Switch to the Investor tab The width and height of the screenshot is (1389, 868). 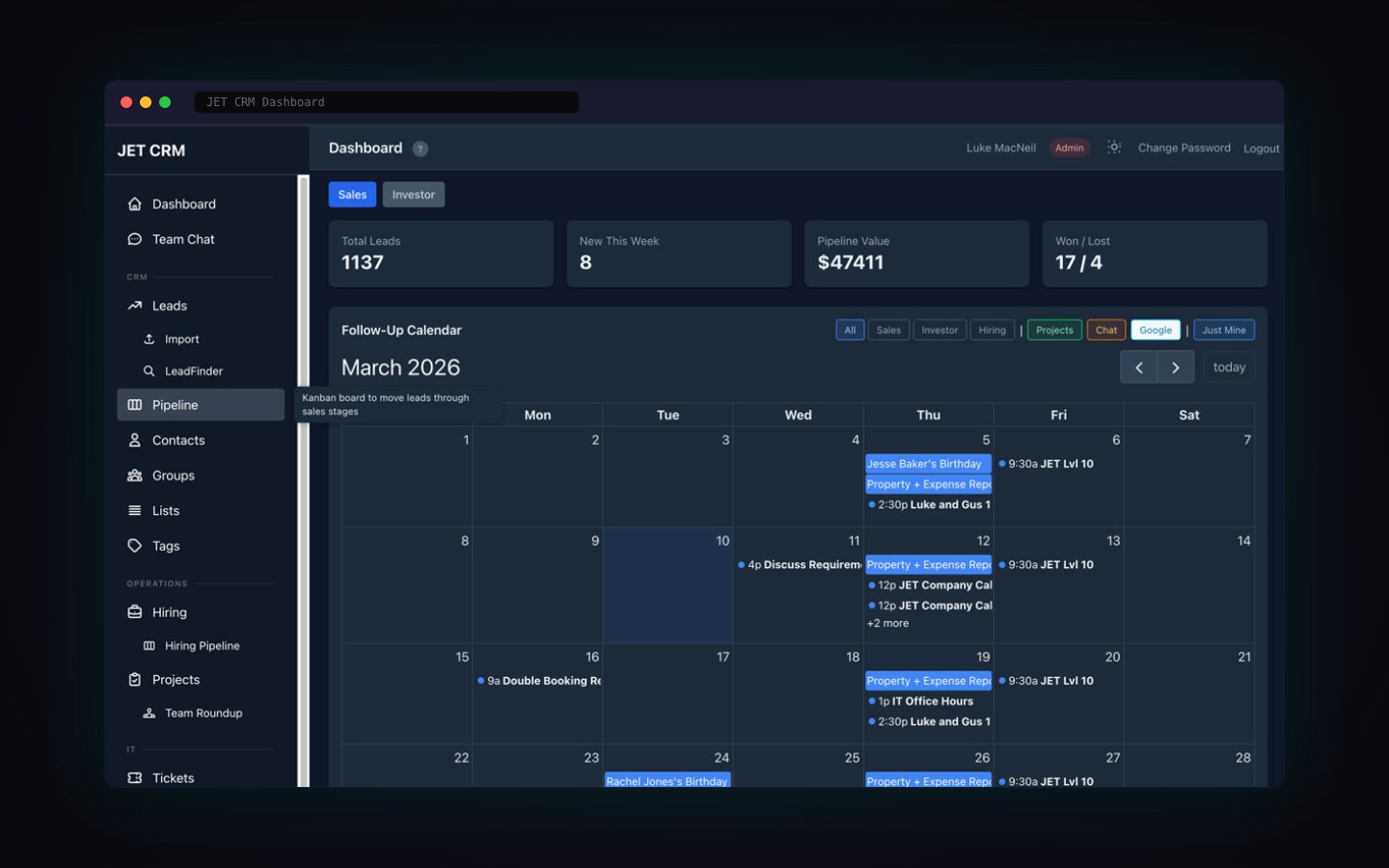[414, 194]
